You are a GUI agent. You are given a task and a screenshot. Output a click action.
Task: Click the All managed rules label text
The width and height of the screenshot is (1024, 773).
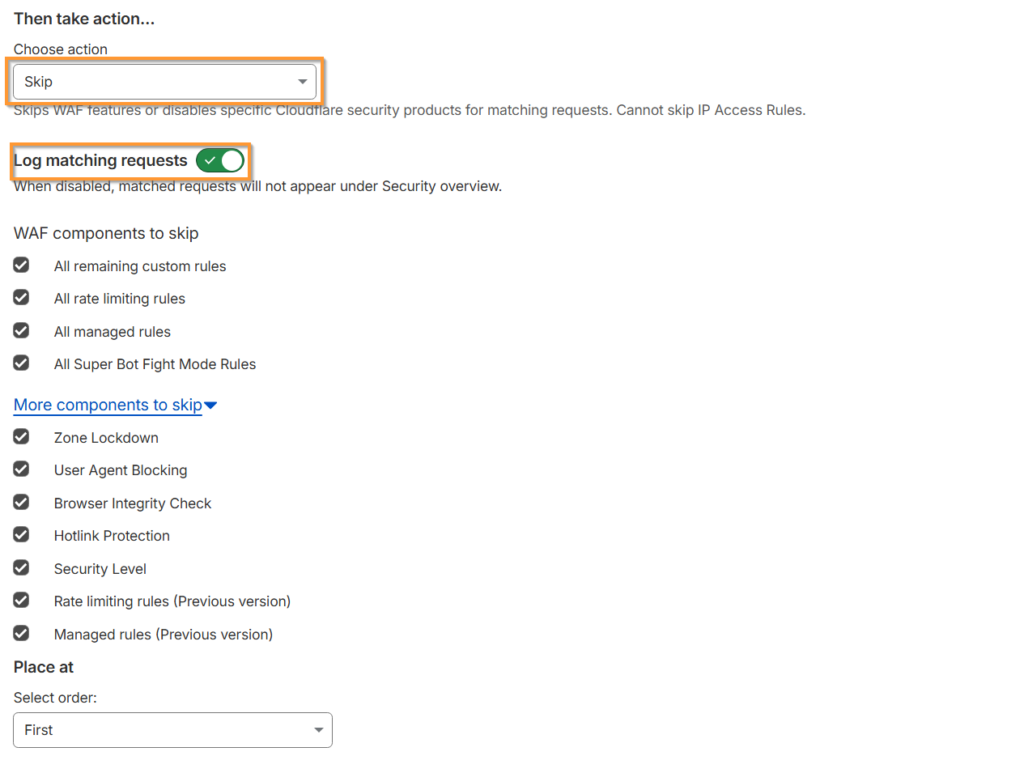[112, 332]
